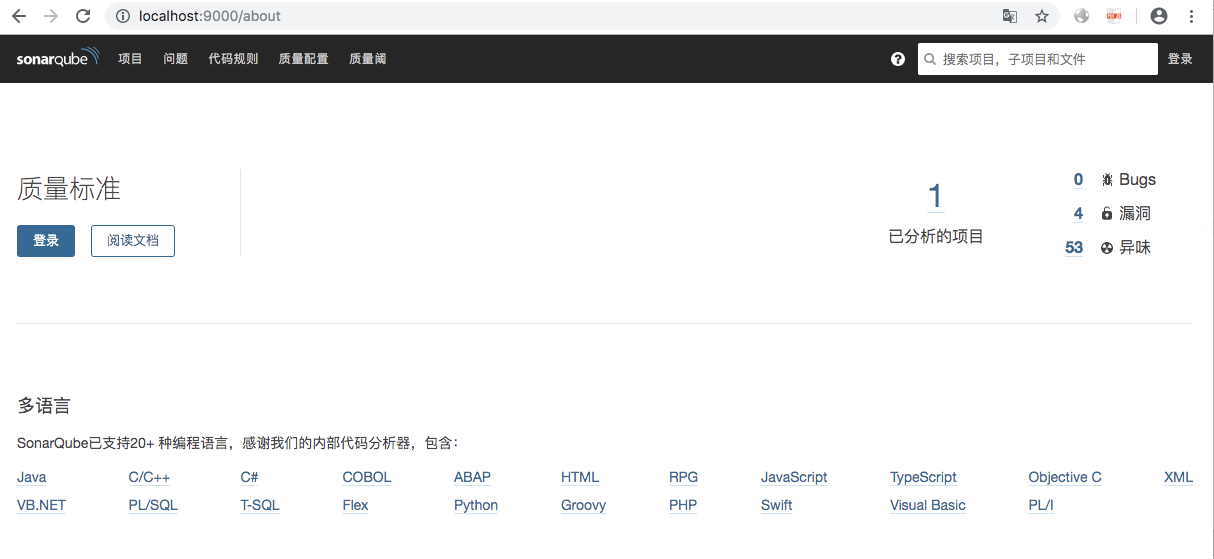This screenshot has width=1214, height=559.
Task: Open the Swift language link
Action: pos(776,506)
